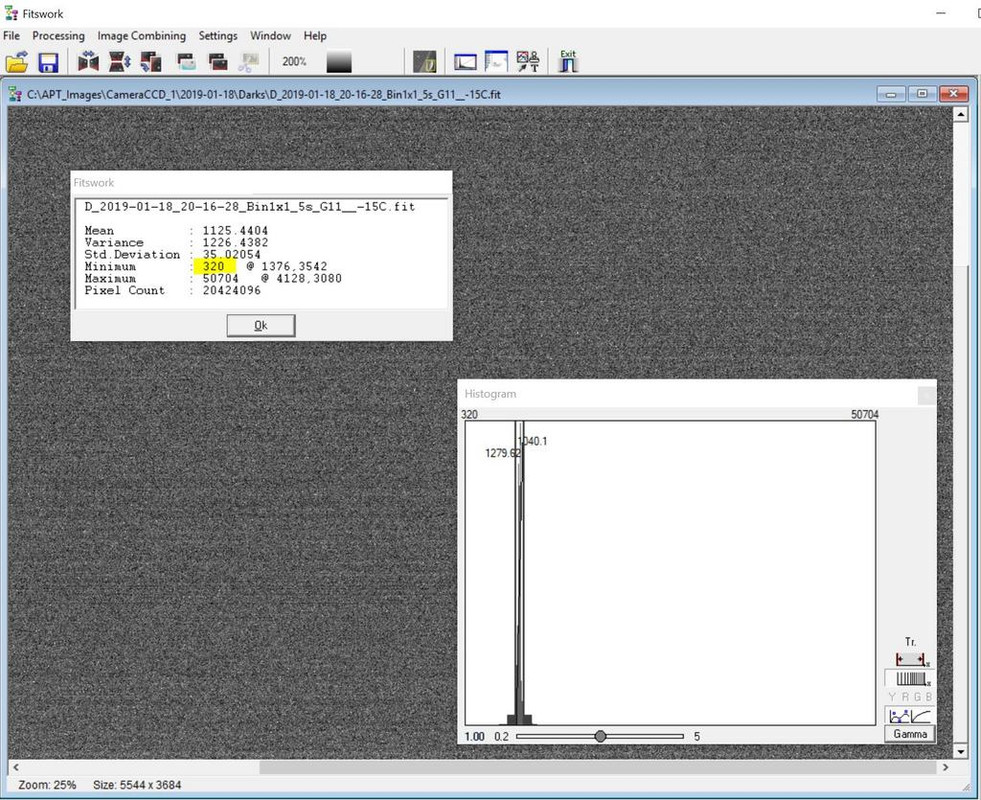
Task: Click the horizontal scrollbar left arrow
Action: tap(16, 767)
